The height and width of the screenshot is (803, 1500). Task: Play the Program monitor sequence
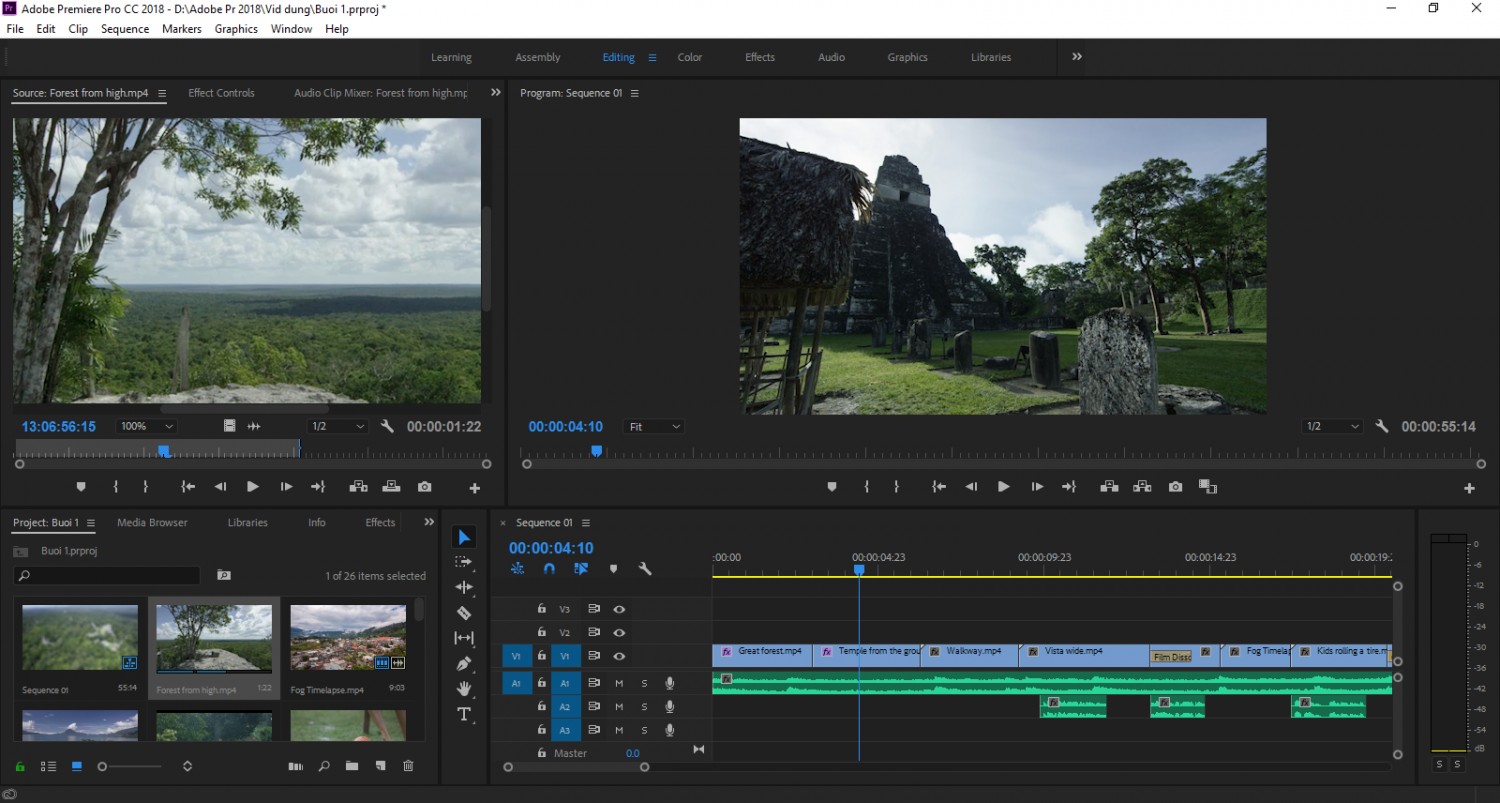1003,487
